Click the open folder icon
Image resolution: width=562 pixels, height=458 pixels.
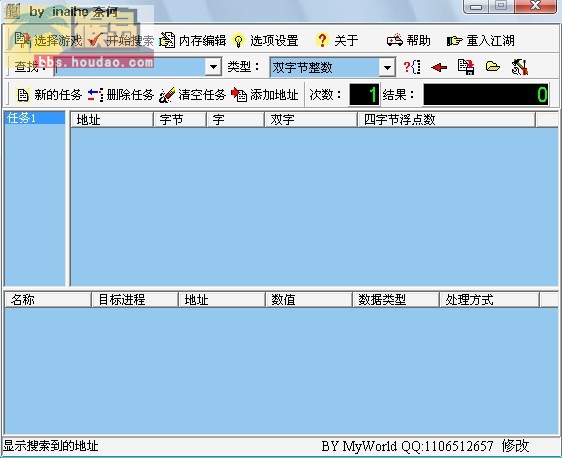(x=493, y=67)
